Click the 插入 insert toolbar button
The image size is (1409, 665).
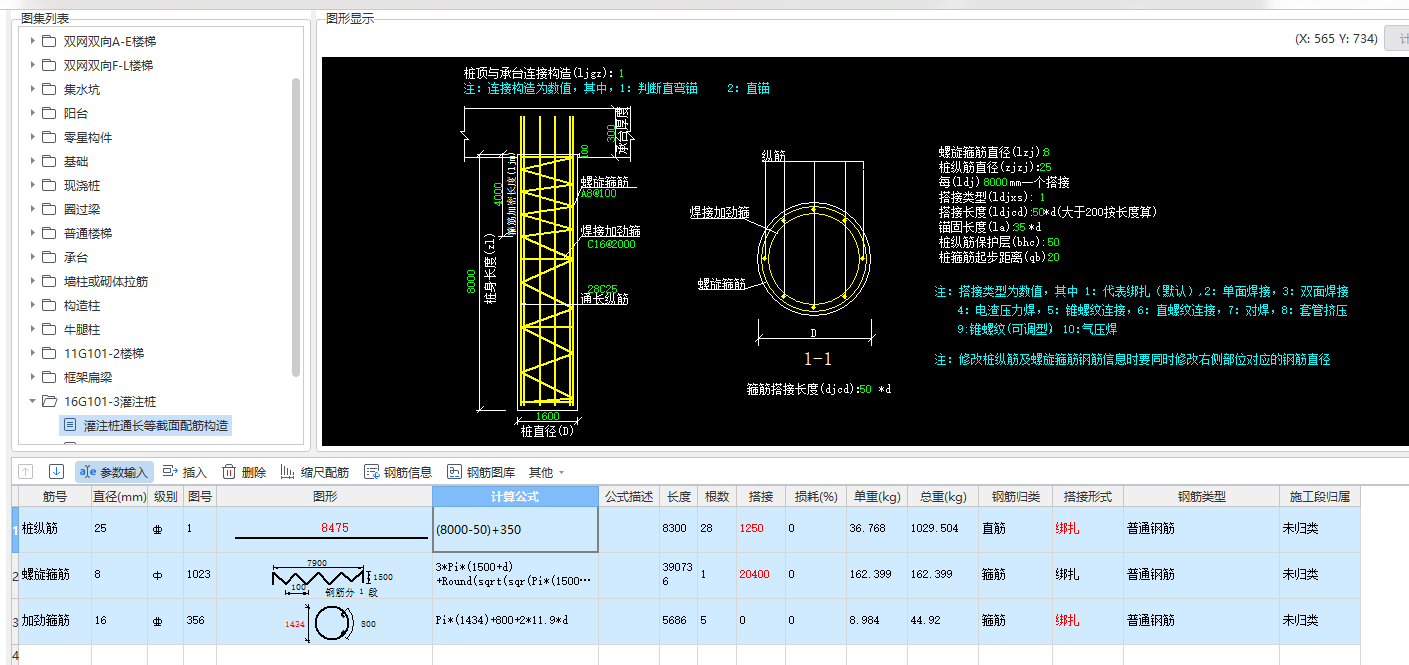[x=184, y=472]
